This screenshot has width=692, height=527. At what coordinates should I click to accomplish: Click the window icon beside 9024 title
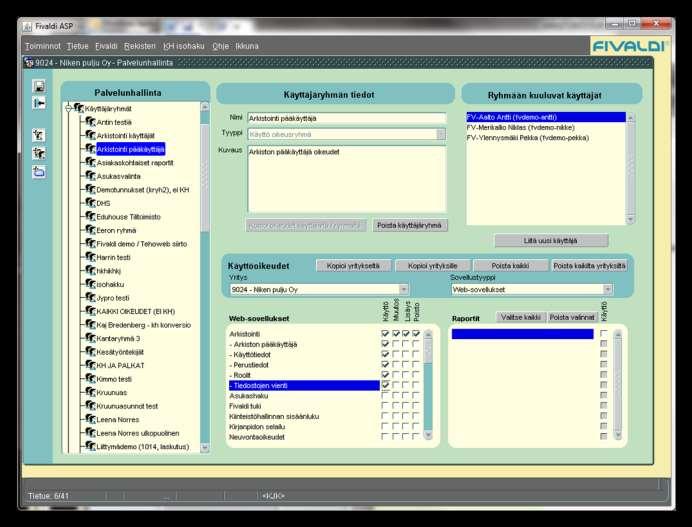point(29,63)
